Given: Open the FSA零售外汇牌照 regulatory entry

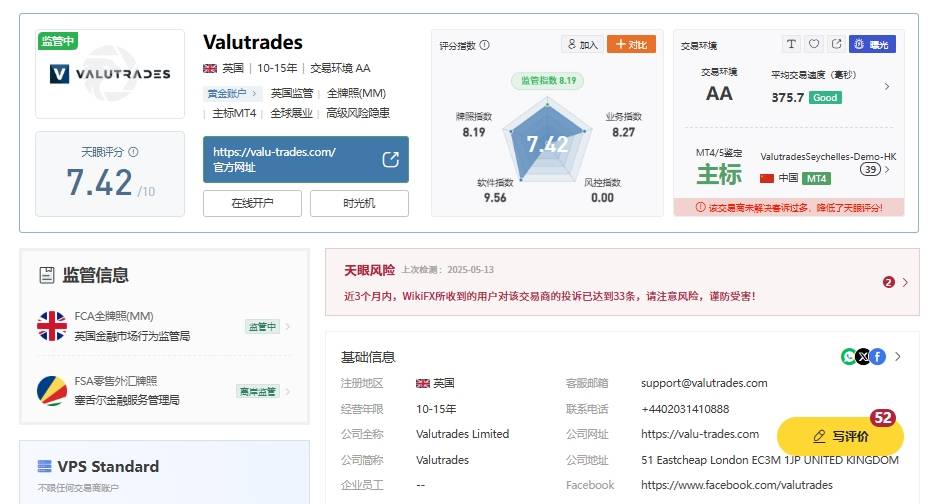Looking at the screenshot, I should (164, 390).
